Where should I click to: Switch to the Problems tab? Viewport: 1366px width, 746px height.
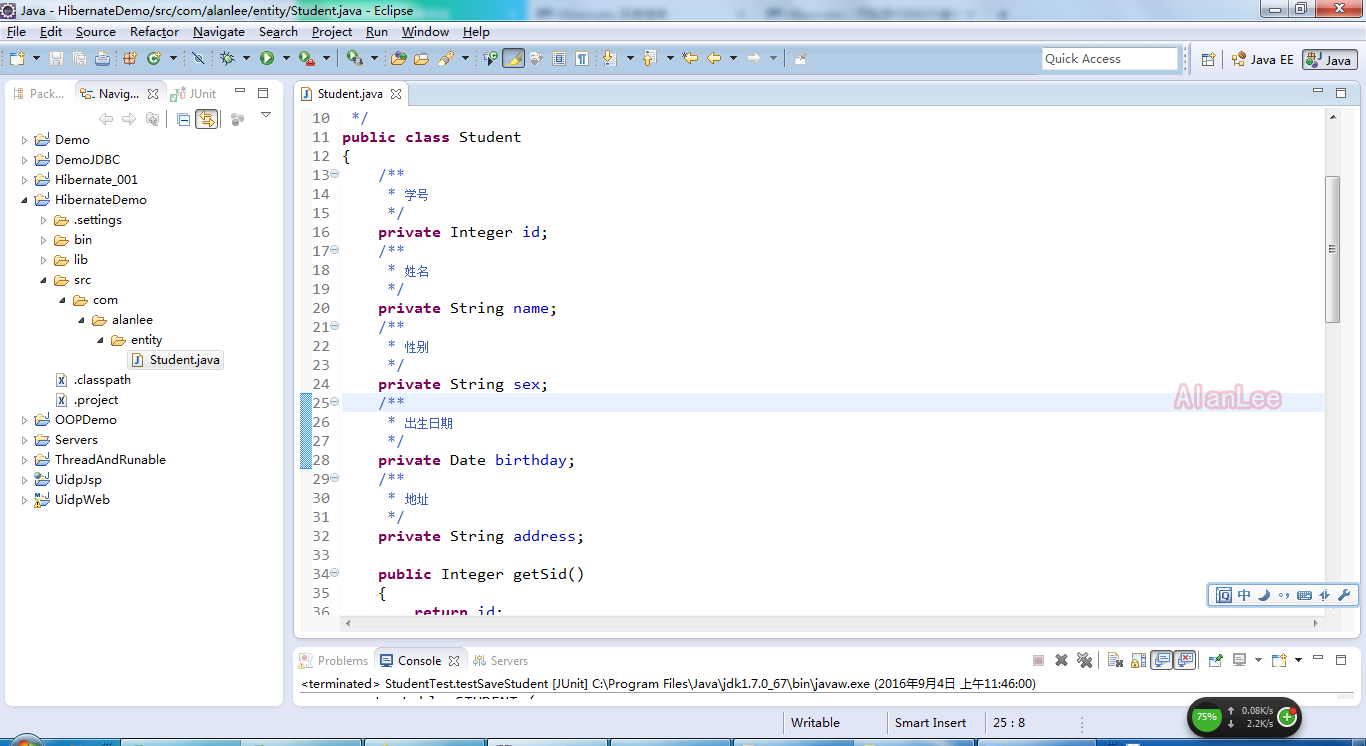(334, 661)
